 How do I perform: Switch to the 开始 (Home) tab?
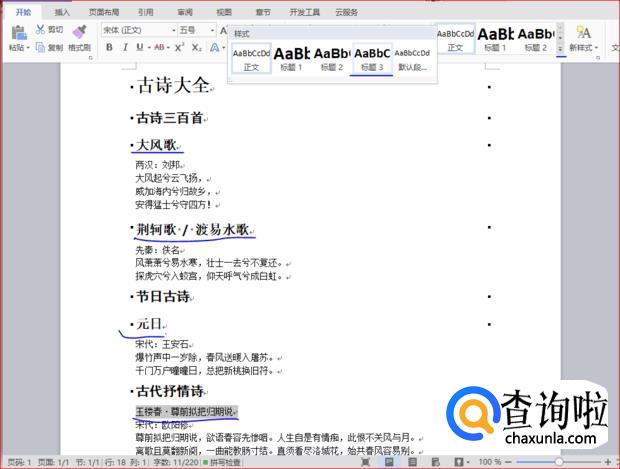pos(23,12)
